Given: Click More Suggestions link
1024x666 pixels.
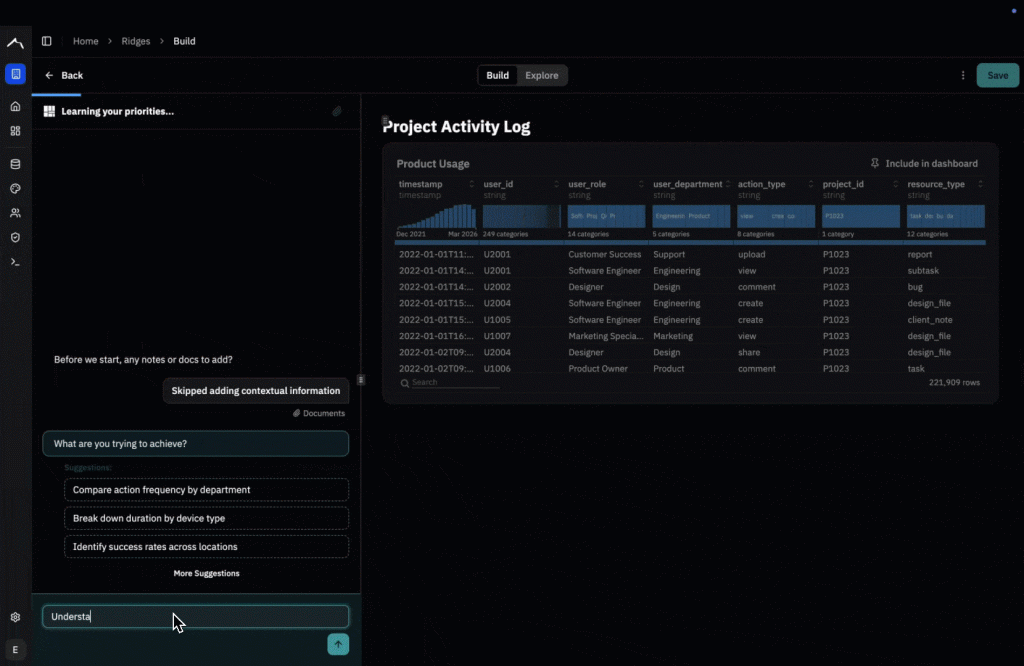Looking at the screenshot, I should 206,573.
